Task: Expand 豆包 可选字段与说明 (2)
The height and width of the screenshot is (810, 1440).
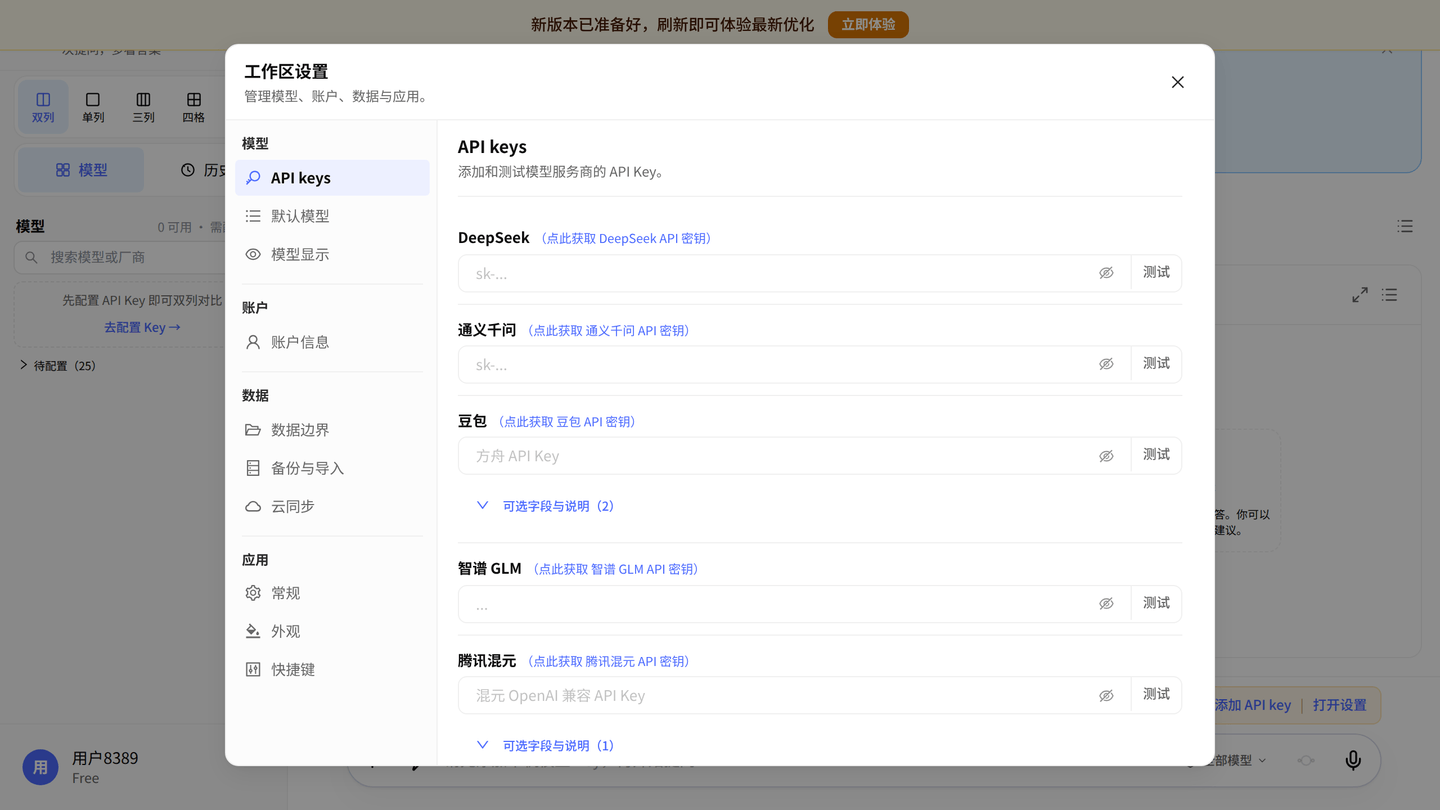Action: 546,506
